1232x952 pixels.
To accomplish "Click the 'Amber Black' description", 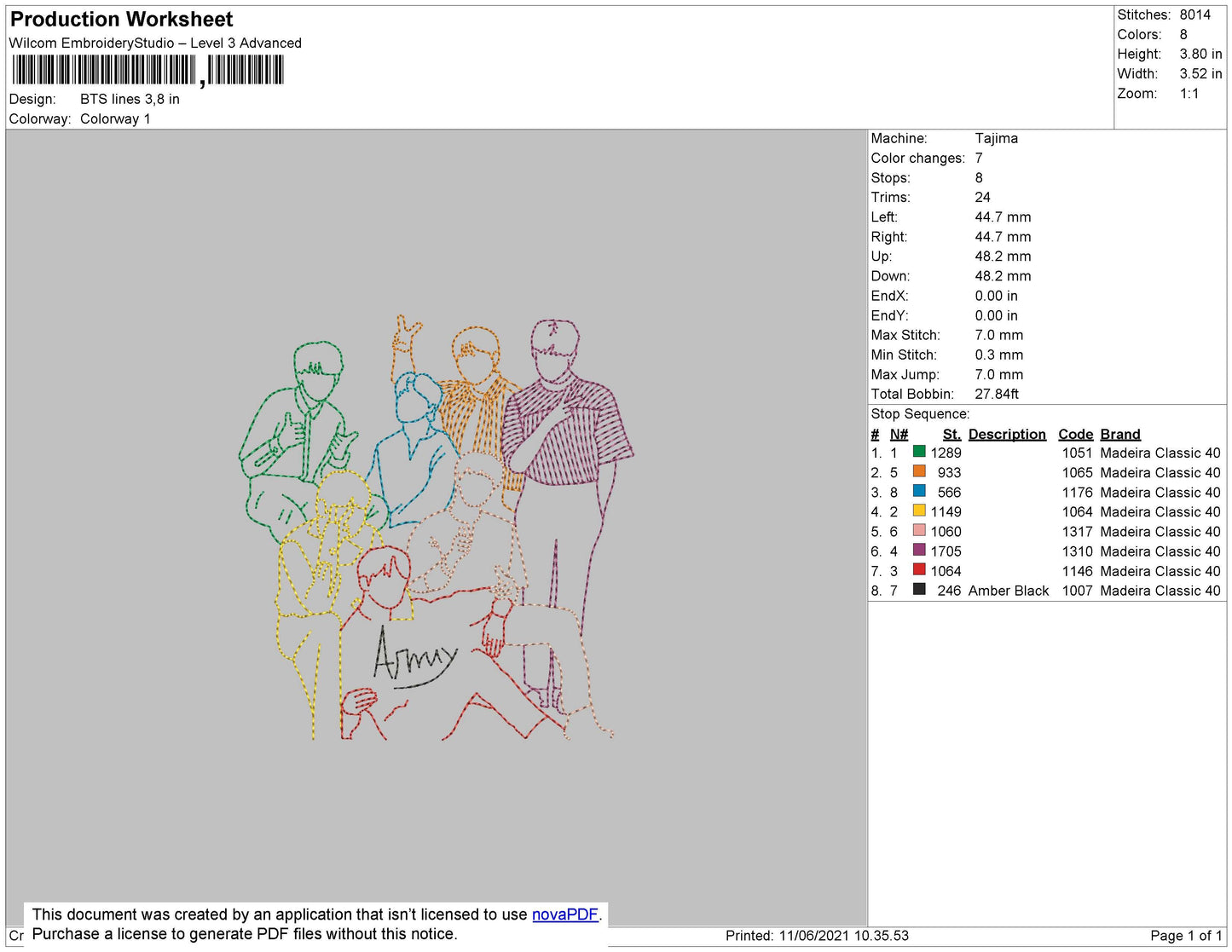I will click(1009, 591).
